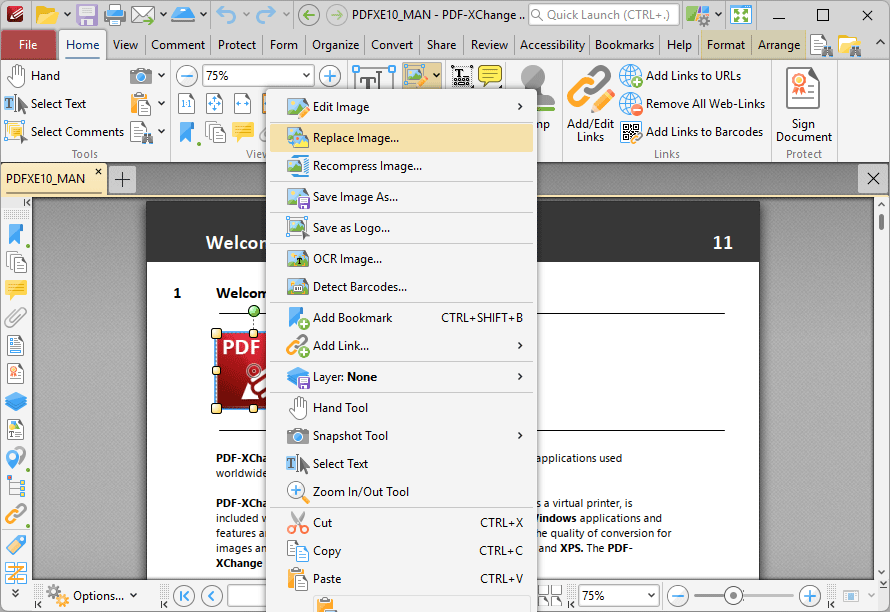The height and width of the screenshot is (612, 890).
Task: Click the Quick Launch search field
Action: pos(603,15)
